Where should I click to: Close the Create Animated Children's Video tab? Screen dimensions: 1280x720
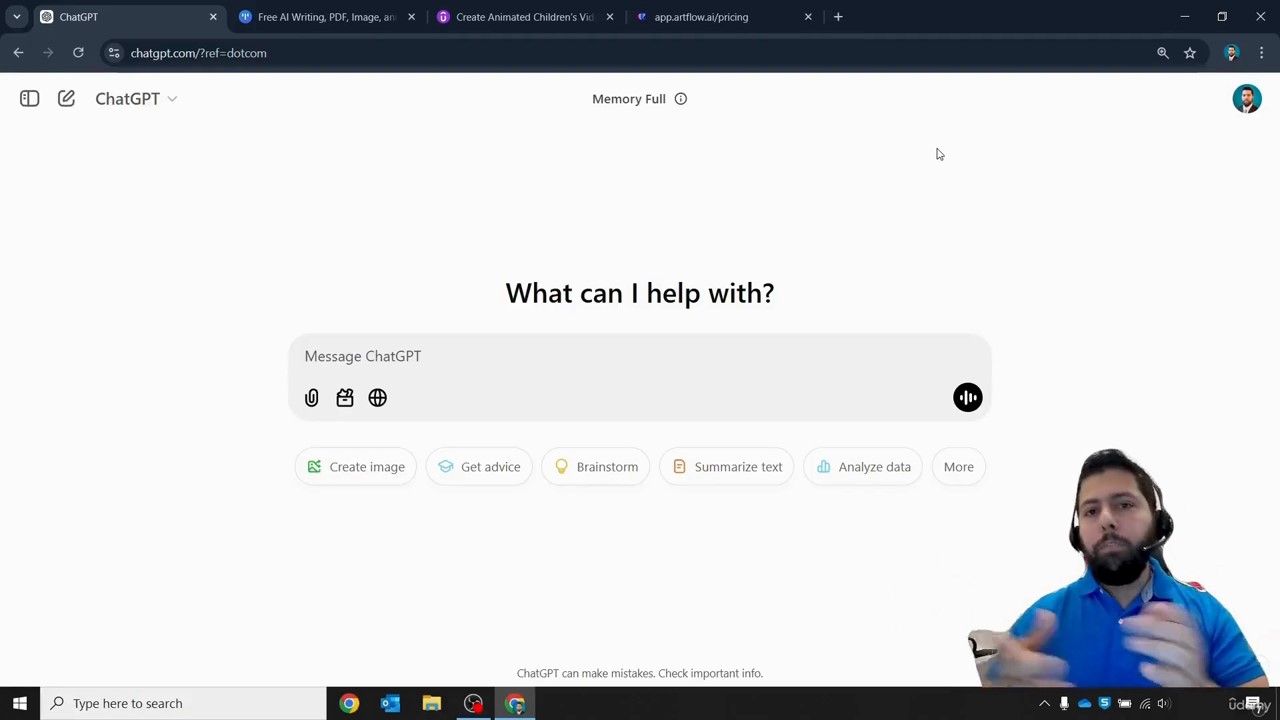pyautogui.click(x=610, y=17)
